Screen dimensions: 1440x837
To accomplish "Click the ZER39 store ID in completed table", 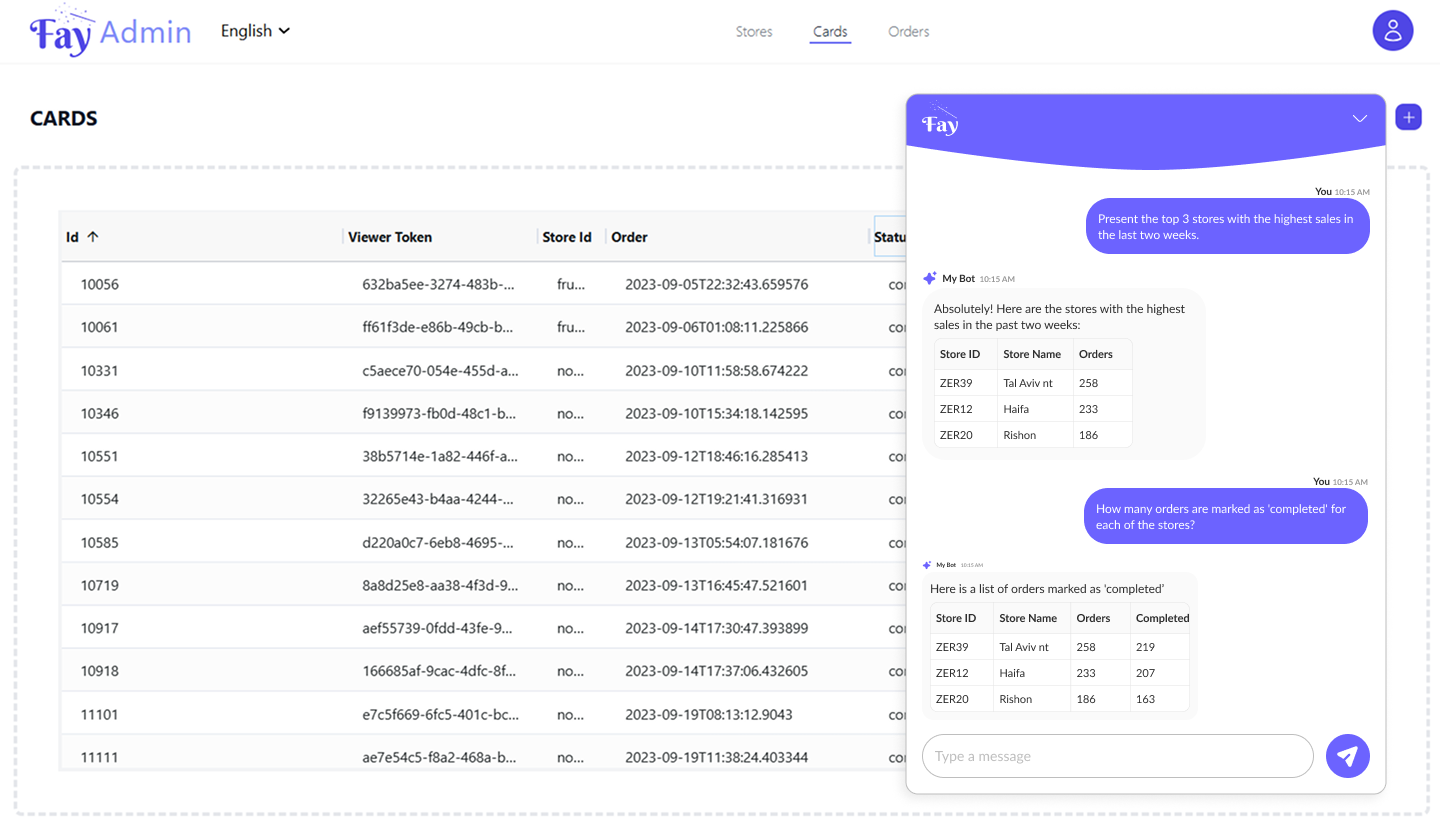I will (x=952, y=647).
